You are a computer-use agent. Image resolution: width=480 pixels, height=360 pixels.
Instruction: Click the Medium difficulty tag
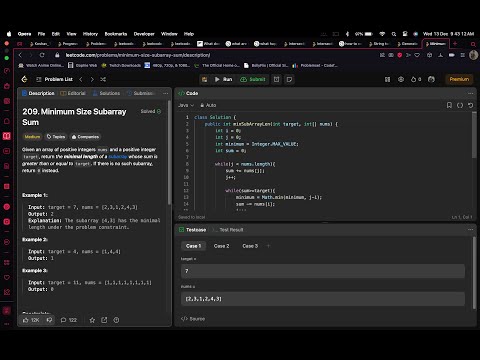32,137
